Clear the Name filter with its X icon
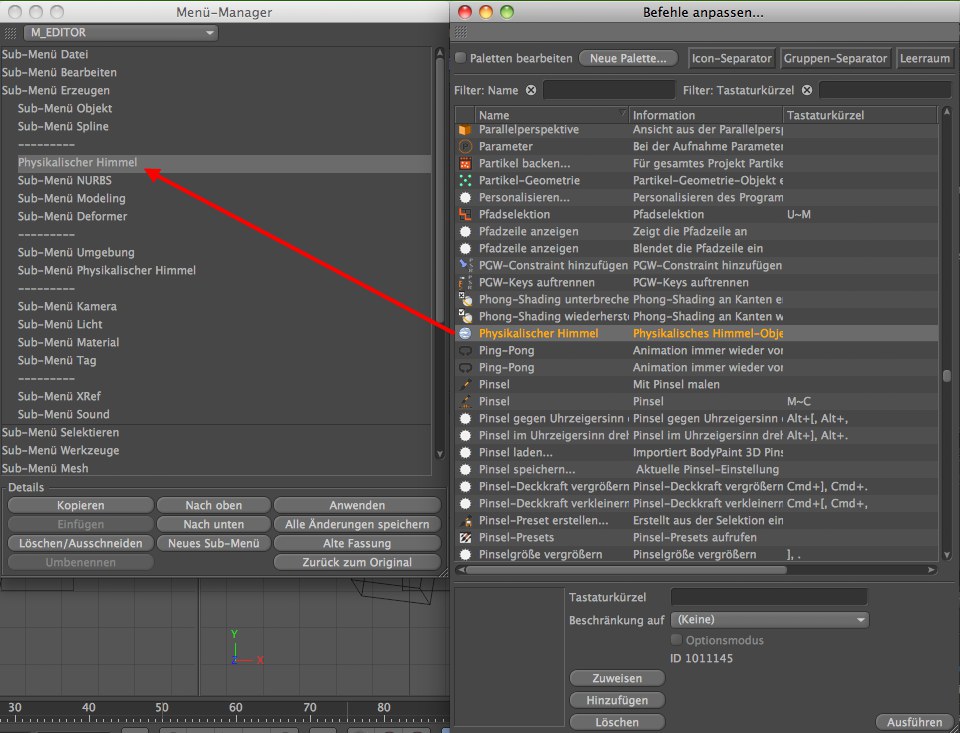This screenshot has width=960, height=733. point(531,90)
